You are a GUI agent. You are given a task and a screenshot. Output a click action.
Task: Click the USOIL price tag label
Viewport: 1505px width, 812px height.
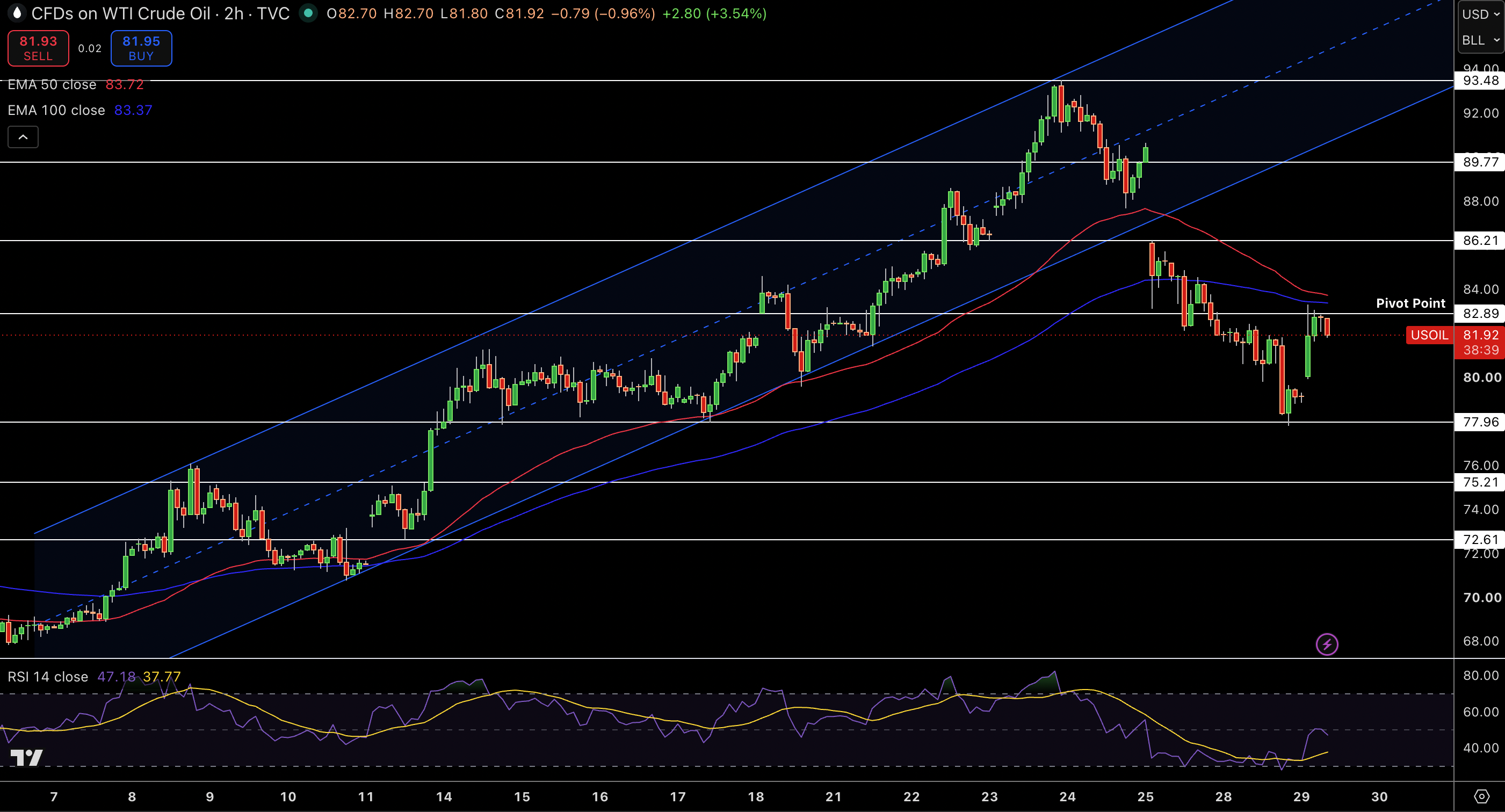[1429, 335]
